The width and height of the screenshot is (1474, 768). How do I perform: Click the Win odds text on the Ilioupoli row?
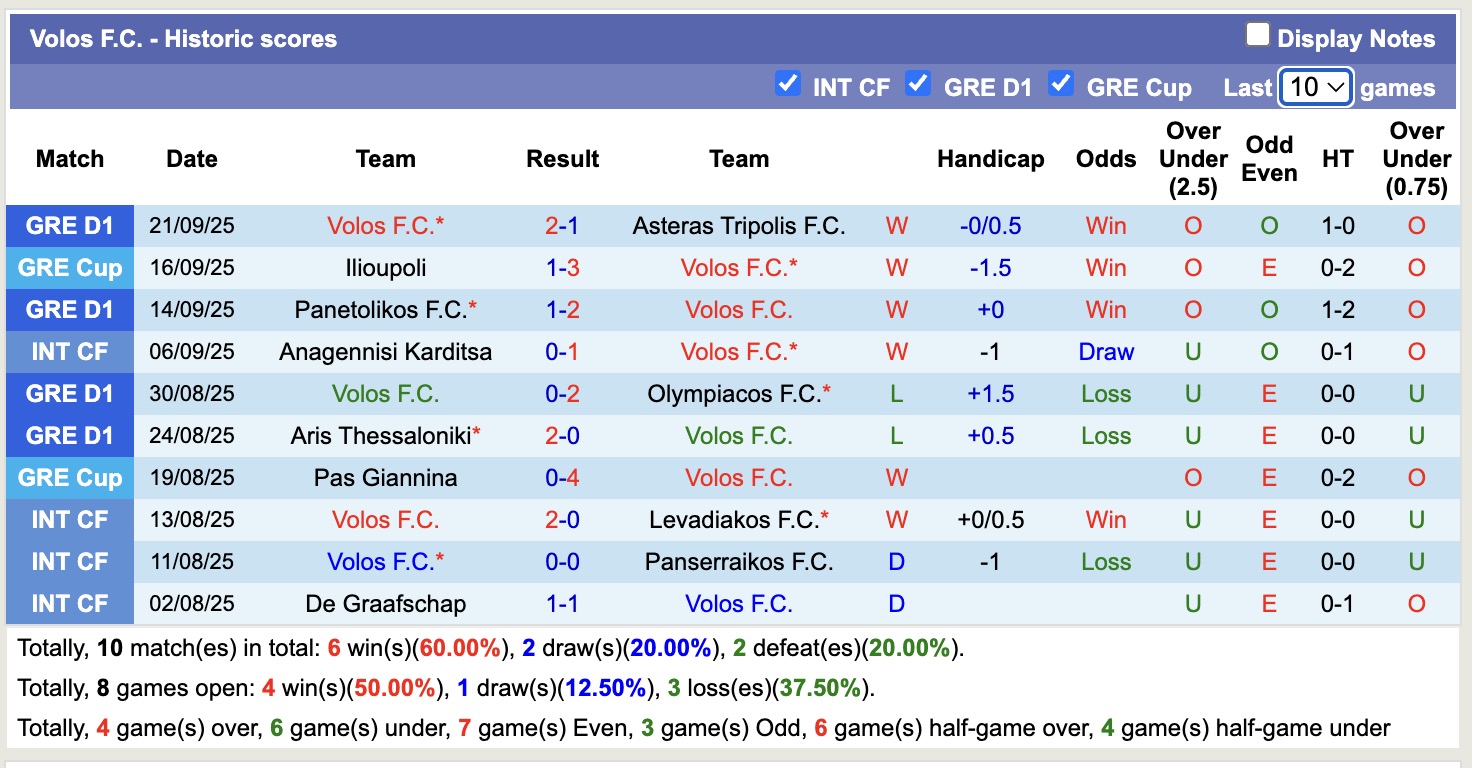coord(1105,267)
